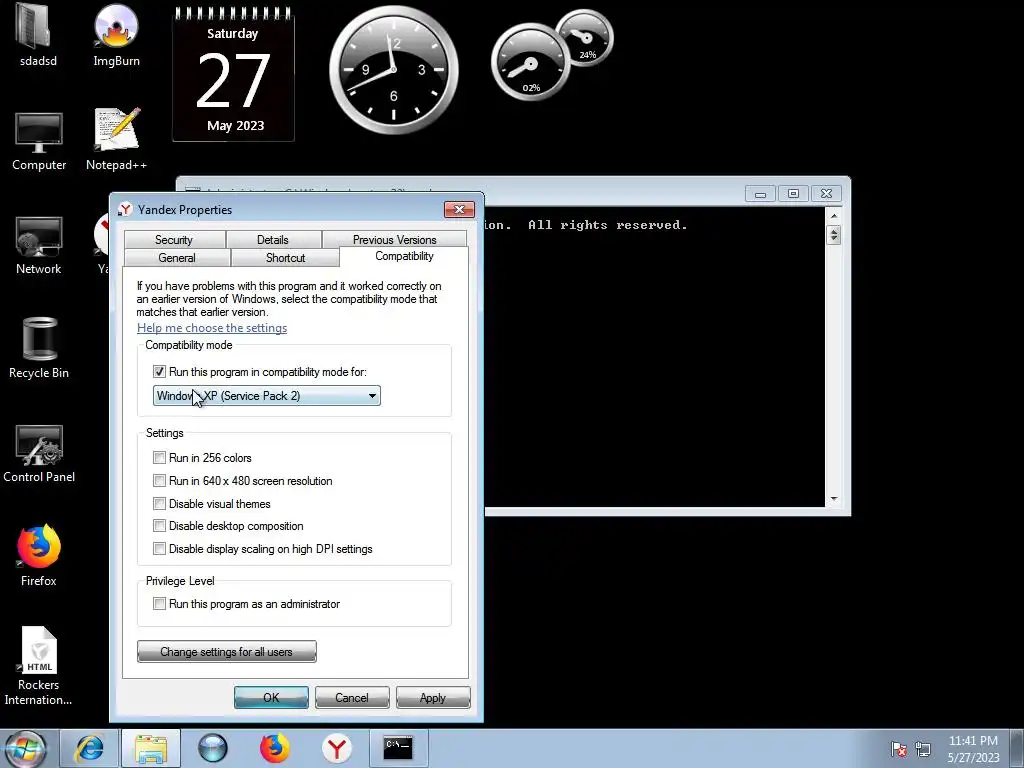Enable Run in 640 x 480 screen resolution
Screen dimensions: 1024x768
159,481
